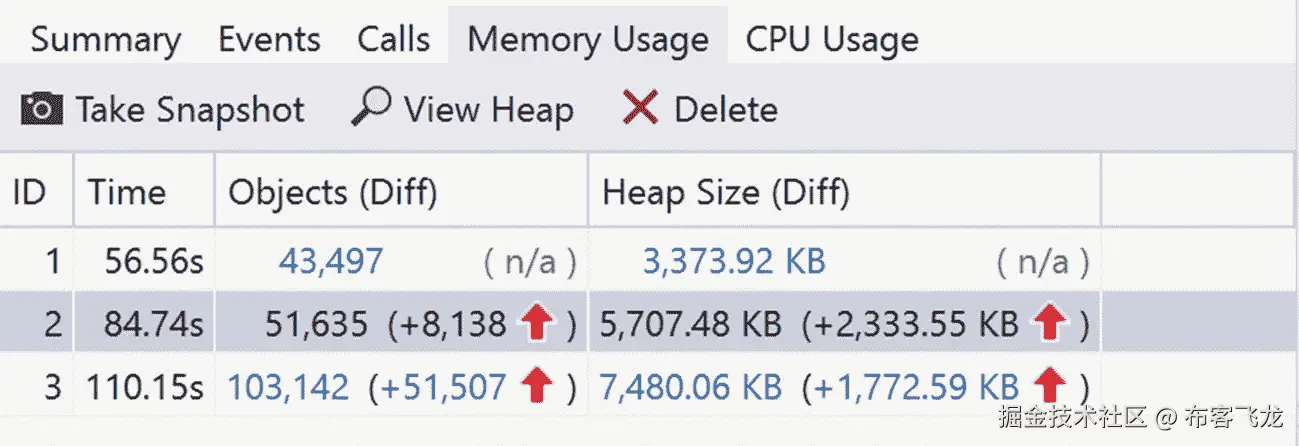Sort by Heap Size (Diff) column header
The image size is (1299, 446).
[726, 192]
